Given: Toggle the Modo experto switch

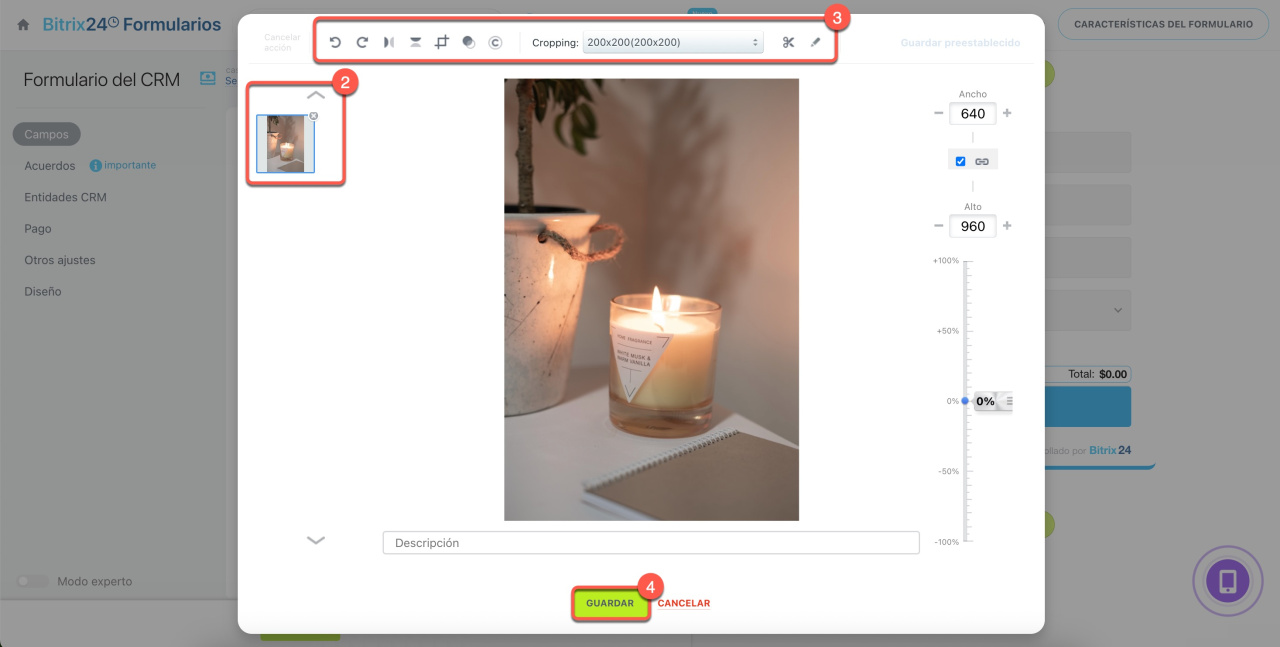Looking at the screenshot, I should [33, 581].
